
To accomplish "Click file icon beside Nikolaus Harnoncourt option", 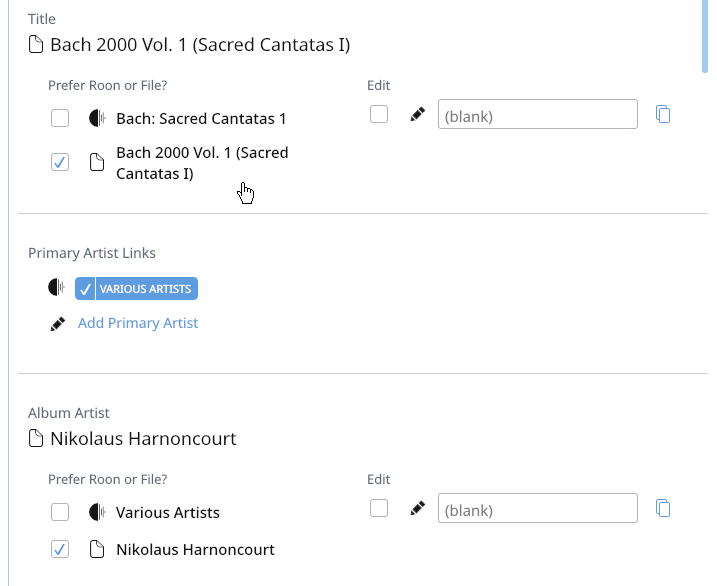I will click(x=96, y=549).
